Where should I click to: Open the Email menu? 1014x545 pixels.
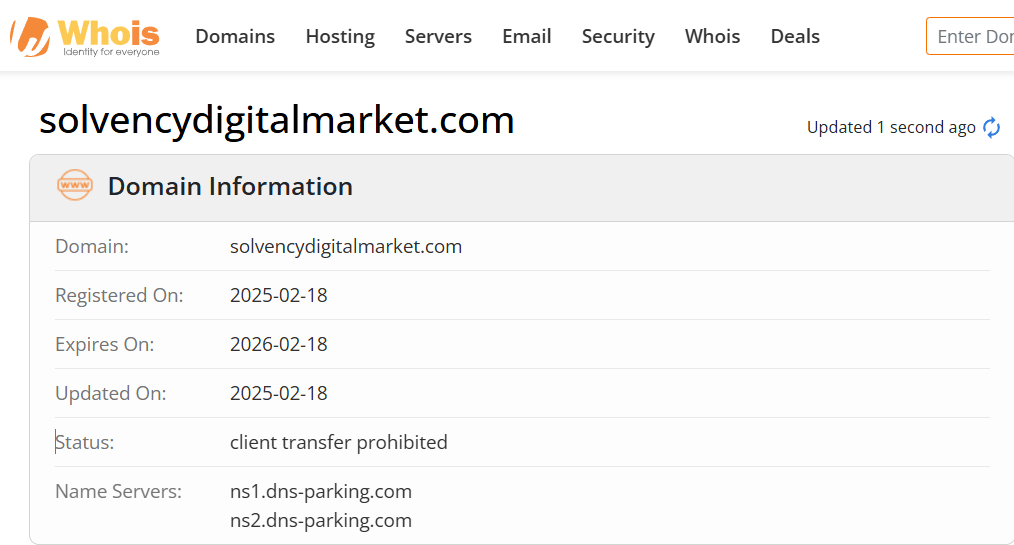526,36
